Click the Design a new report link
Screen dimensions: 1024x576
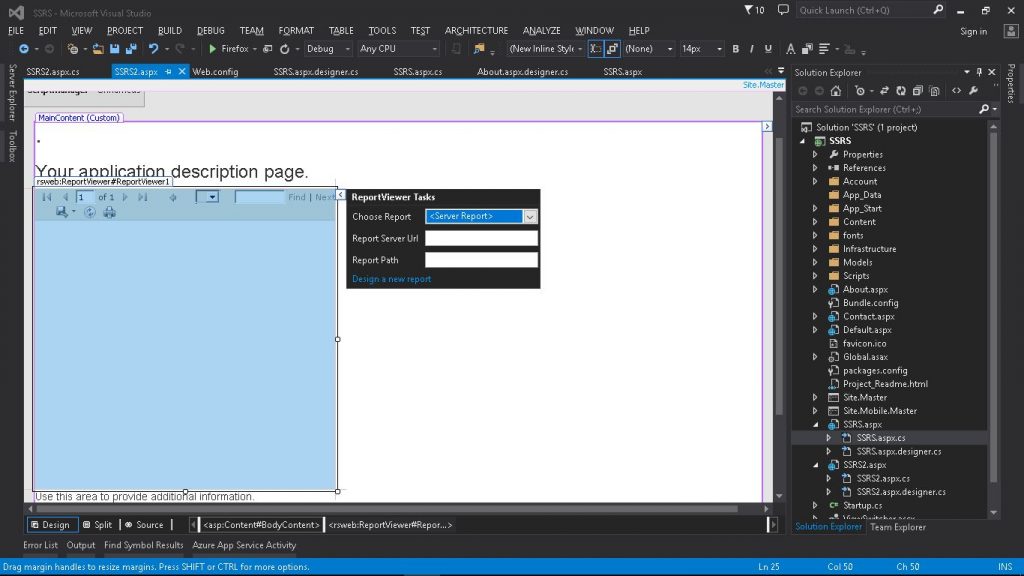(x=391, y=279)
